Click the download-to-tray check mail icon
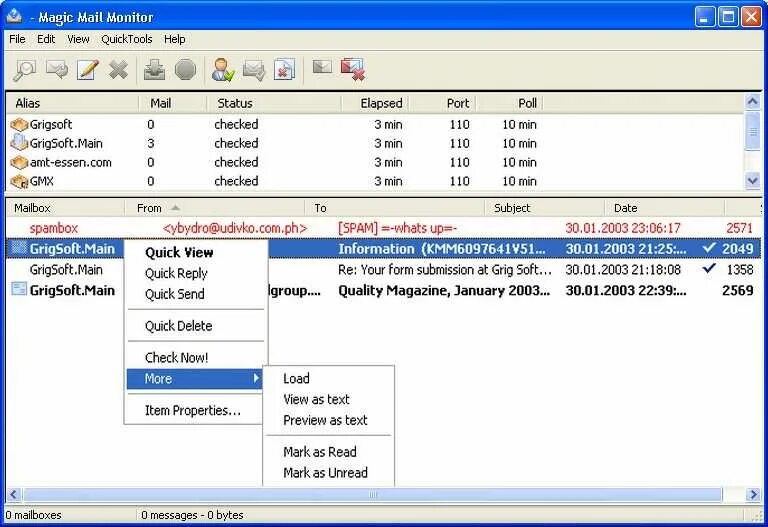 tap(154, 70)
